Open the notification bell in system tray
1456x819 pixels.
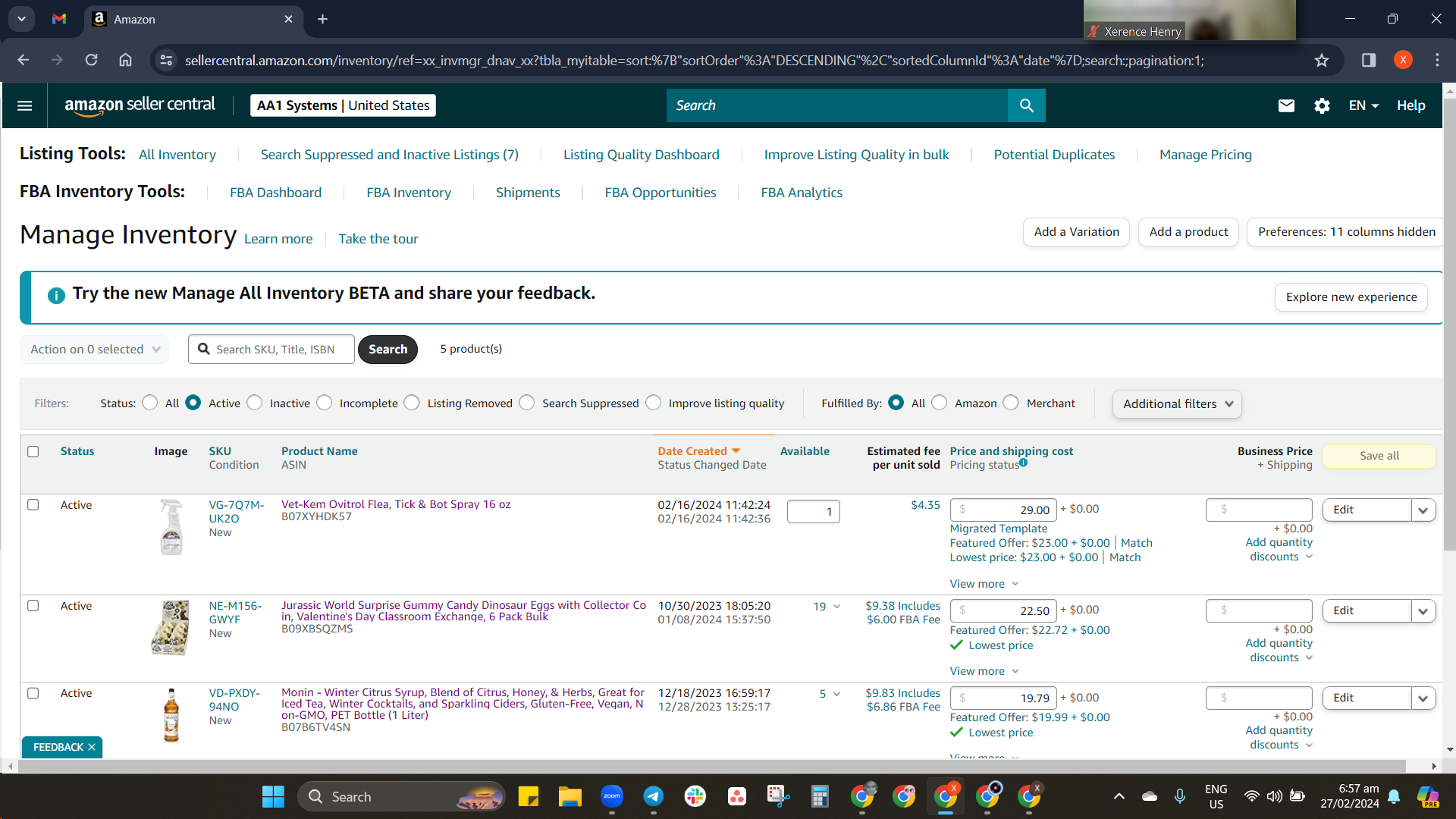pos(1394,796)
